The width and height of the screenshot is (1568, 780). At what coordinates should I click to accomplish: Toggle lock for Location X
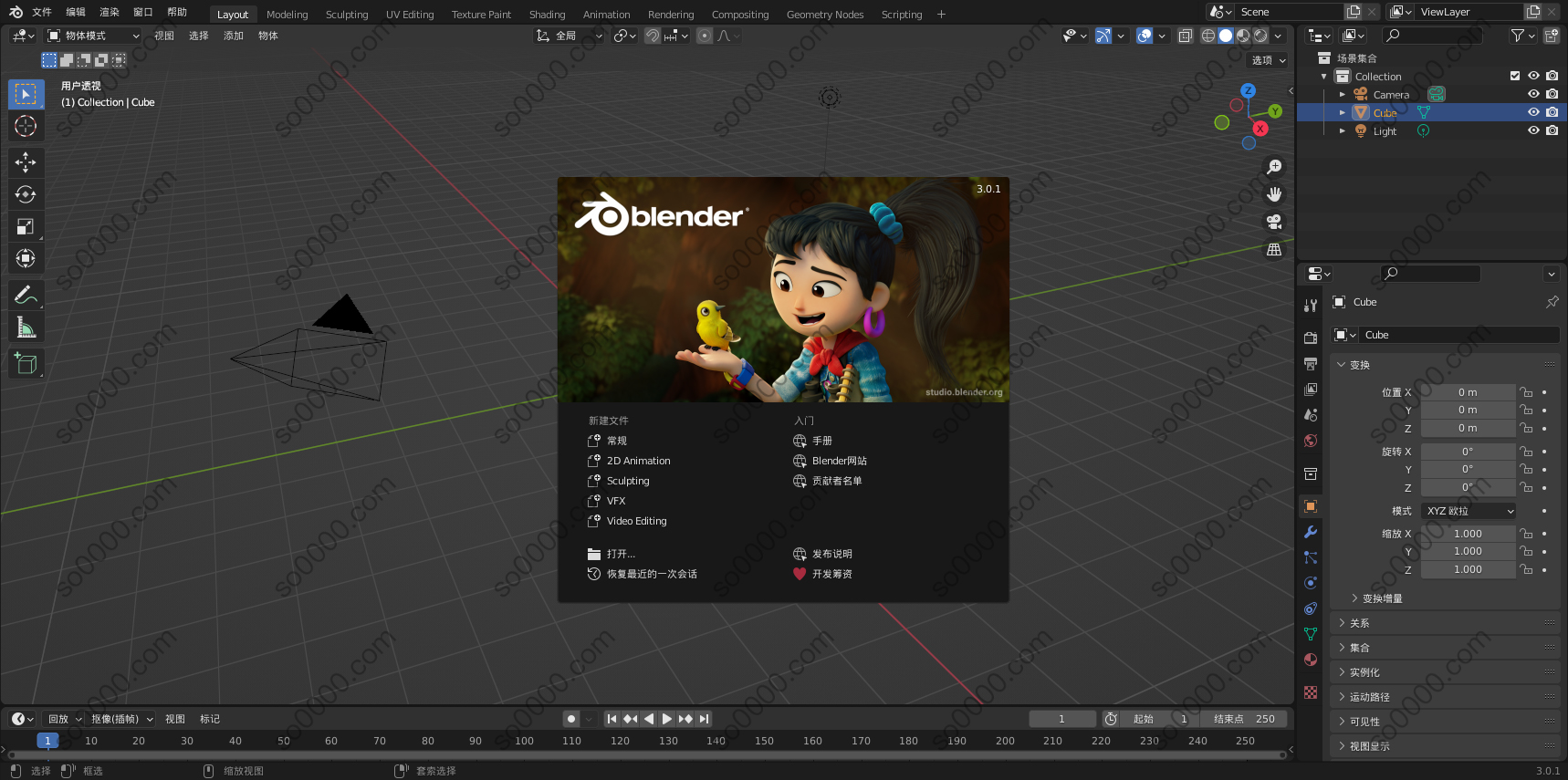pyautogui.click(x=1526, y=392)
